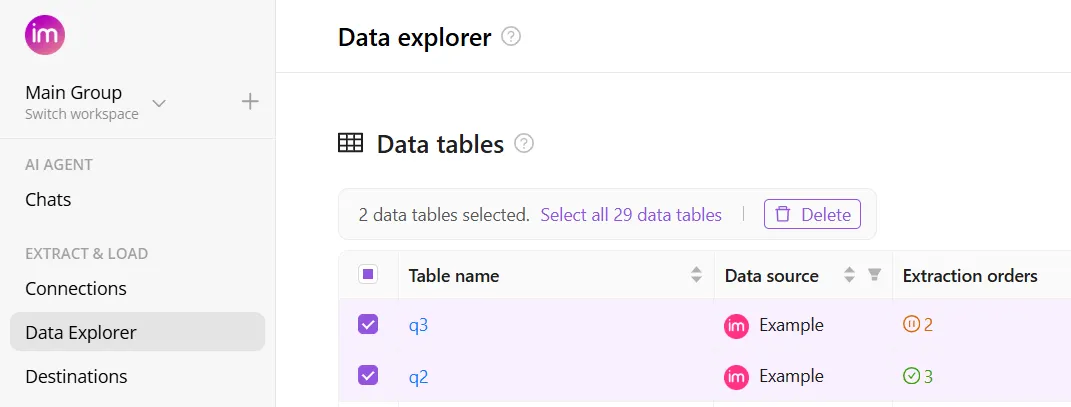The width and height of the screenshot is (1071, 407).
Task: Toggle the select-all header checkbox
Action: 368,275
